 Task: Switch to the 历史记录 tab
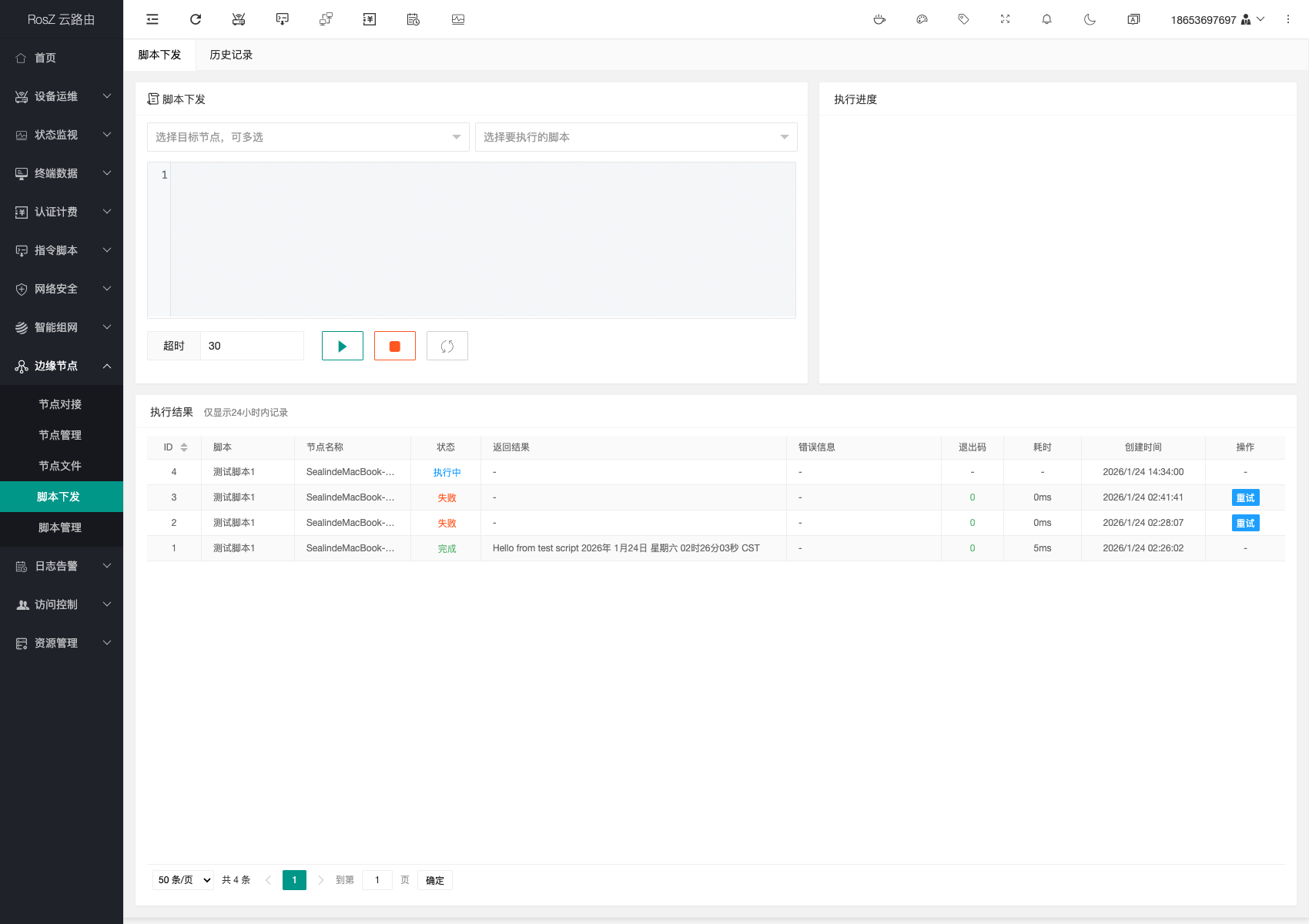click(x=231, y=55)
